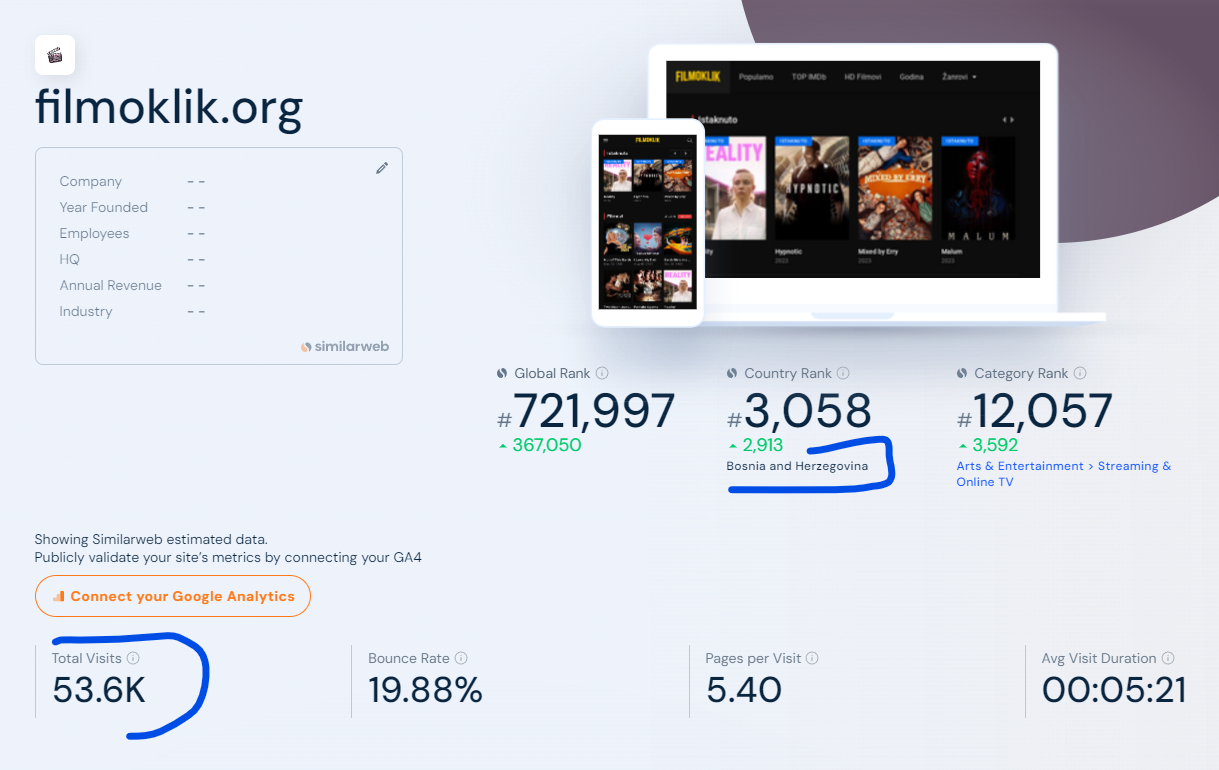
Task: Click the pencil edit icon in company card
Action: pos(382,168)
